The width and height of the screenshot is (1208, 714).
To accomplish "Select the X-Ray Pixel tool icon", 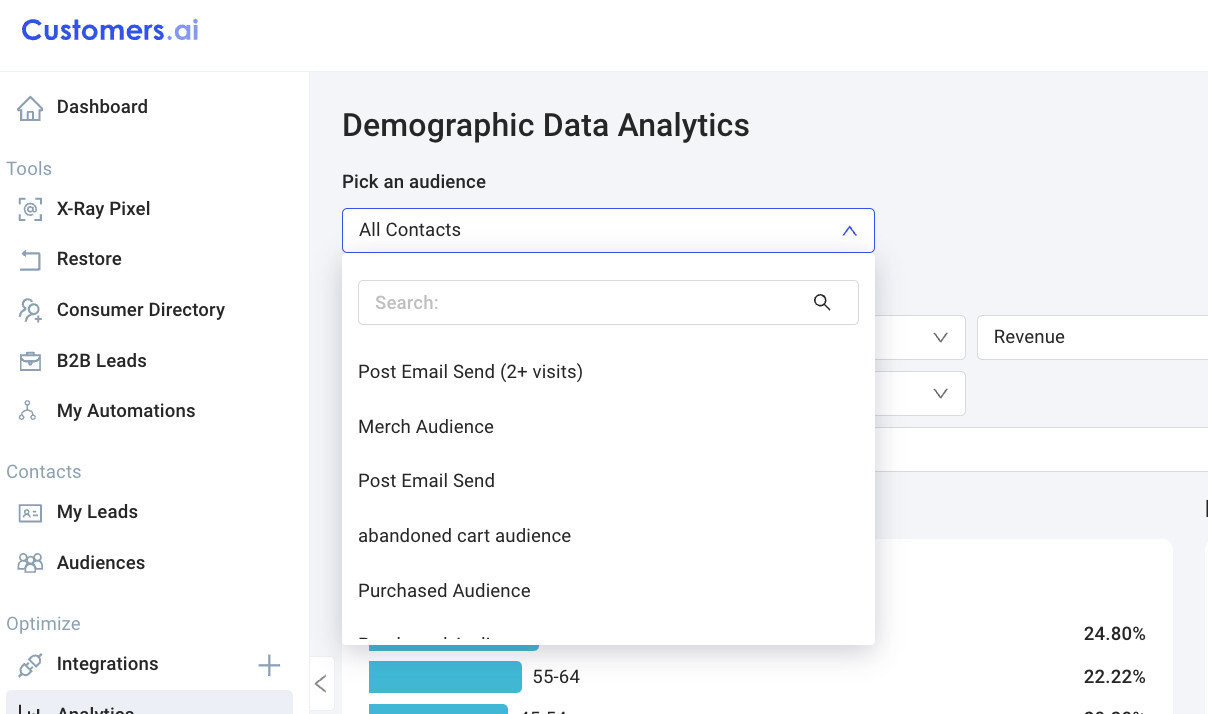I will [30, 208].
